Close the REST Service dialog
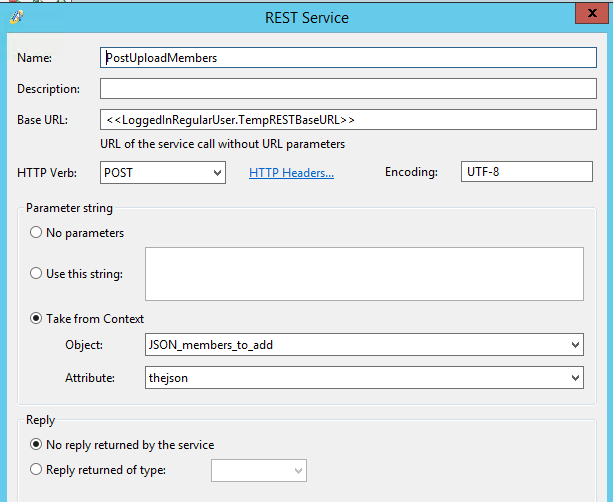Image resolution: width=613 pixels, height=502 pixels. [592, 13]
